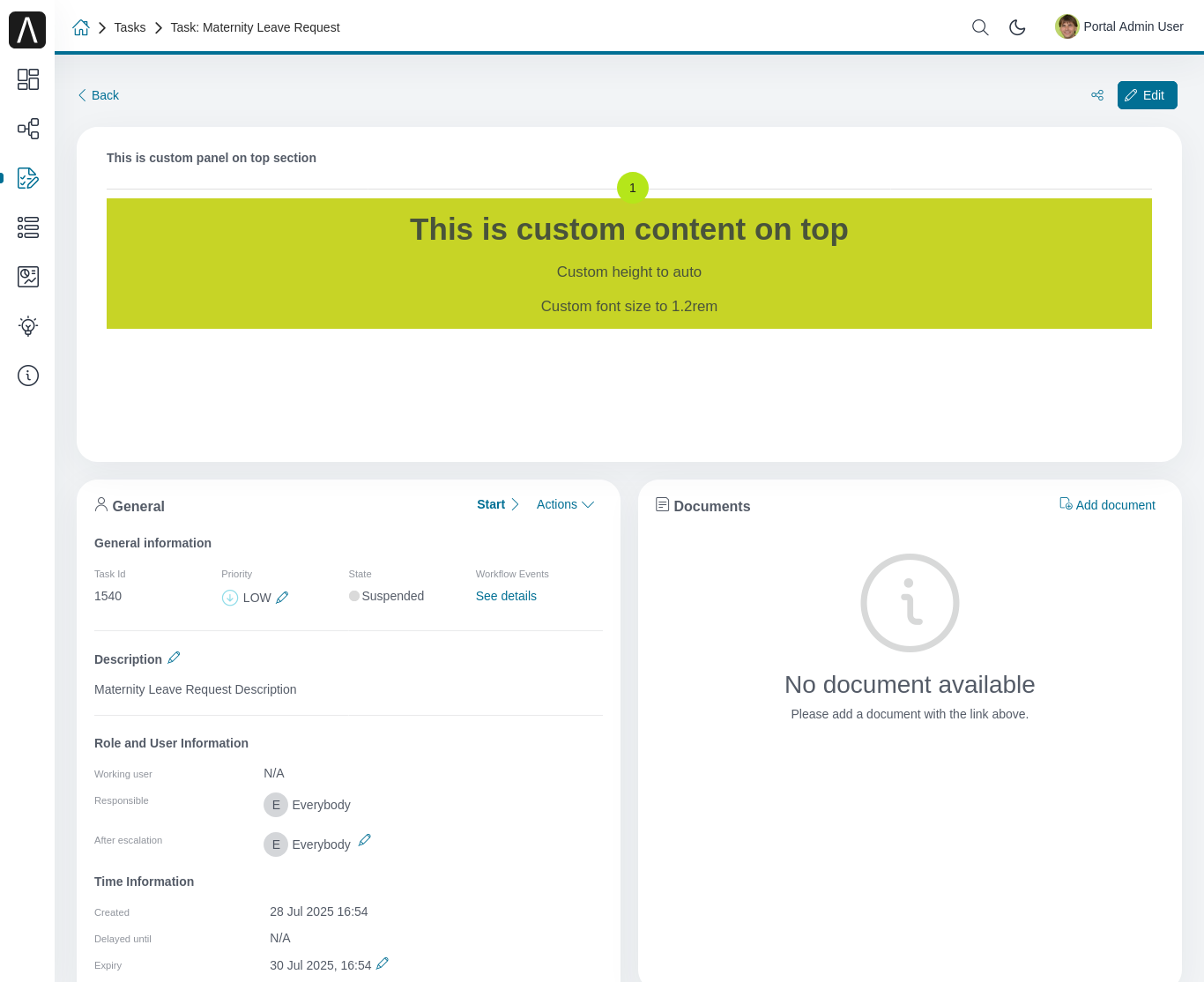Click the green step marker numbered 1
The image size is (1204, 982).
click(632, 187)
